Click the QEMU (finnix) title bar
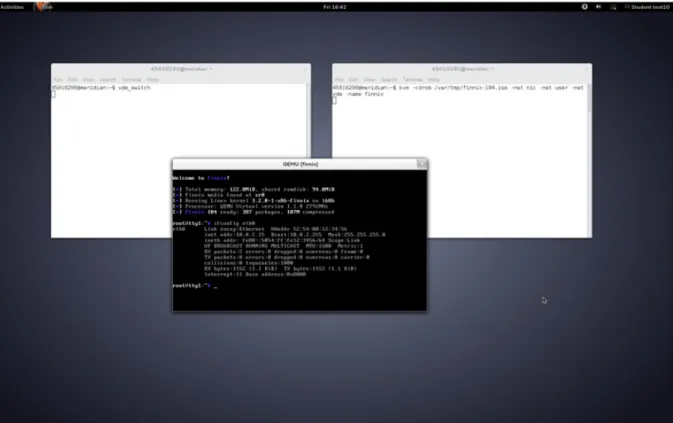Image resolution: width=673 pixels, height=423 pixels. click(x=300, y=164)
